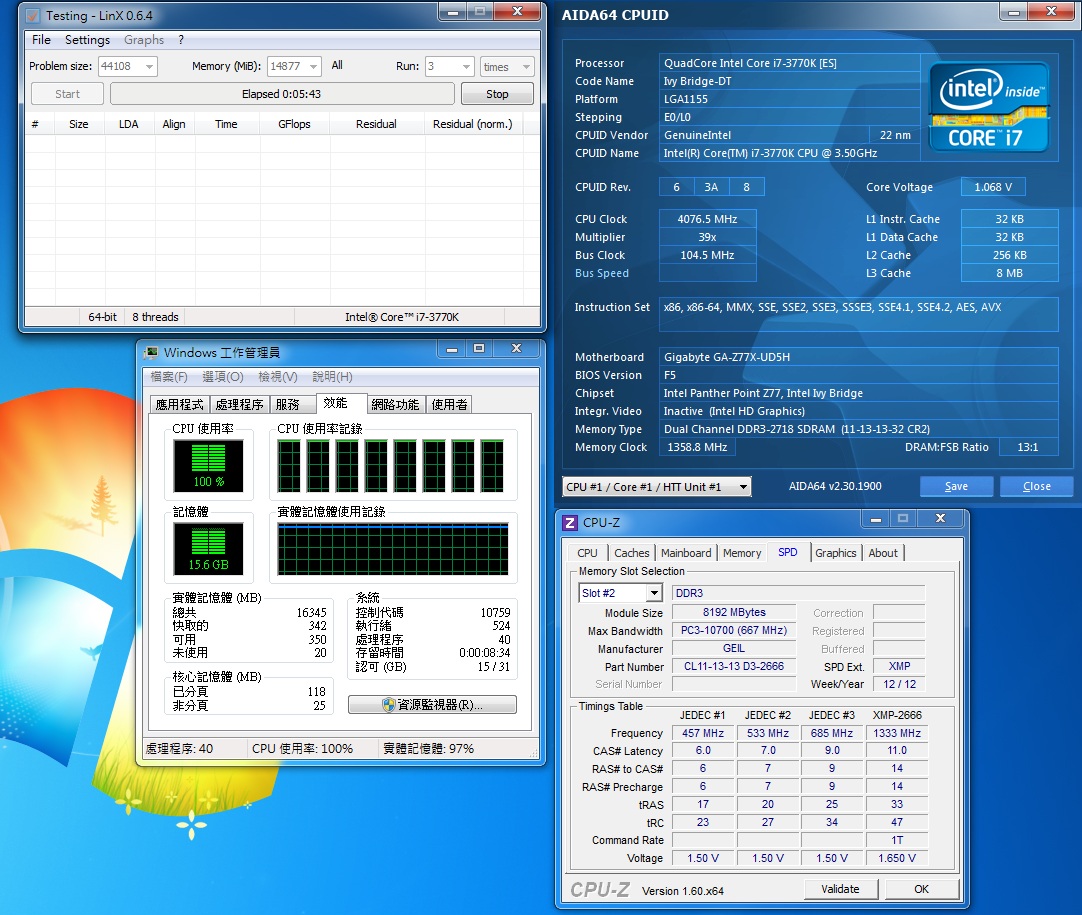Viewport: 1082px width, 915px height.
Task: Switch to the 使用者 tab in Task Manager
Action: 449,404
